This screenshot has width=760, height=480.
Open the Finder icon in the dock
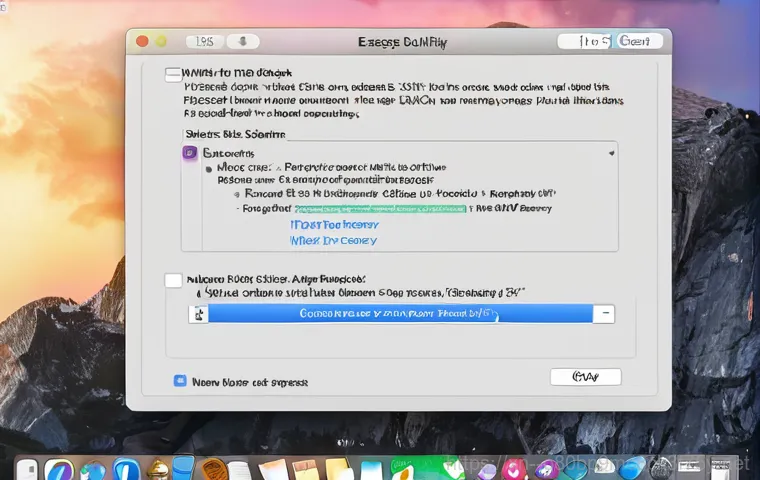(27, 469)
